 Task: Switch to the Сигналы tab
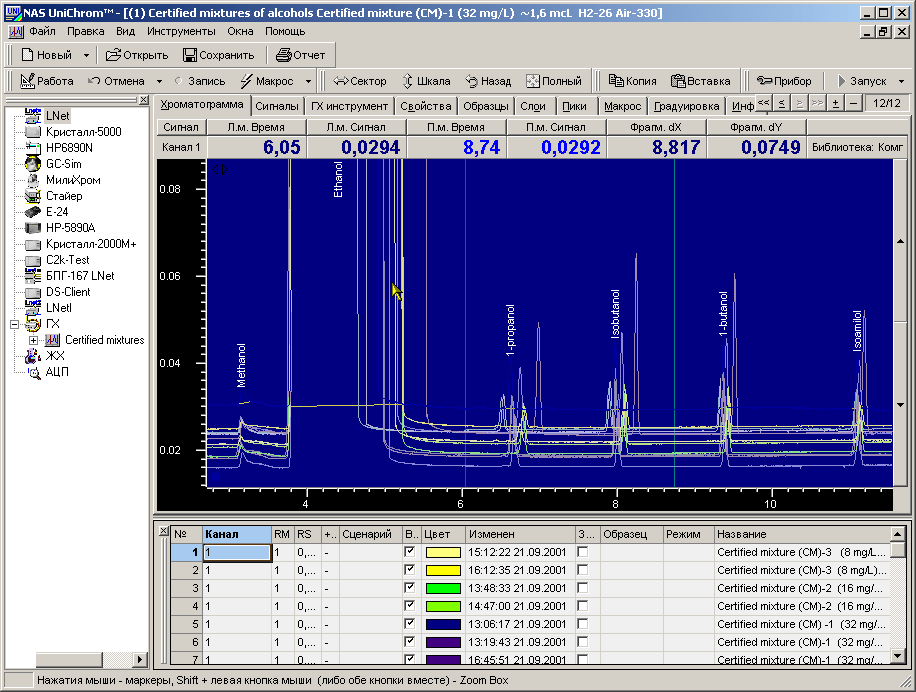coord(277,106)
